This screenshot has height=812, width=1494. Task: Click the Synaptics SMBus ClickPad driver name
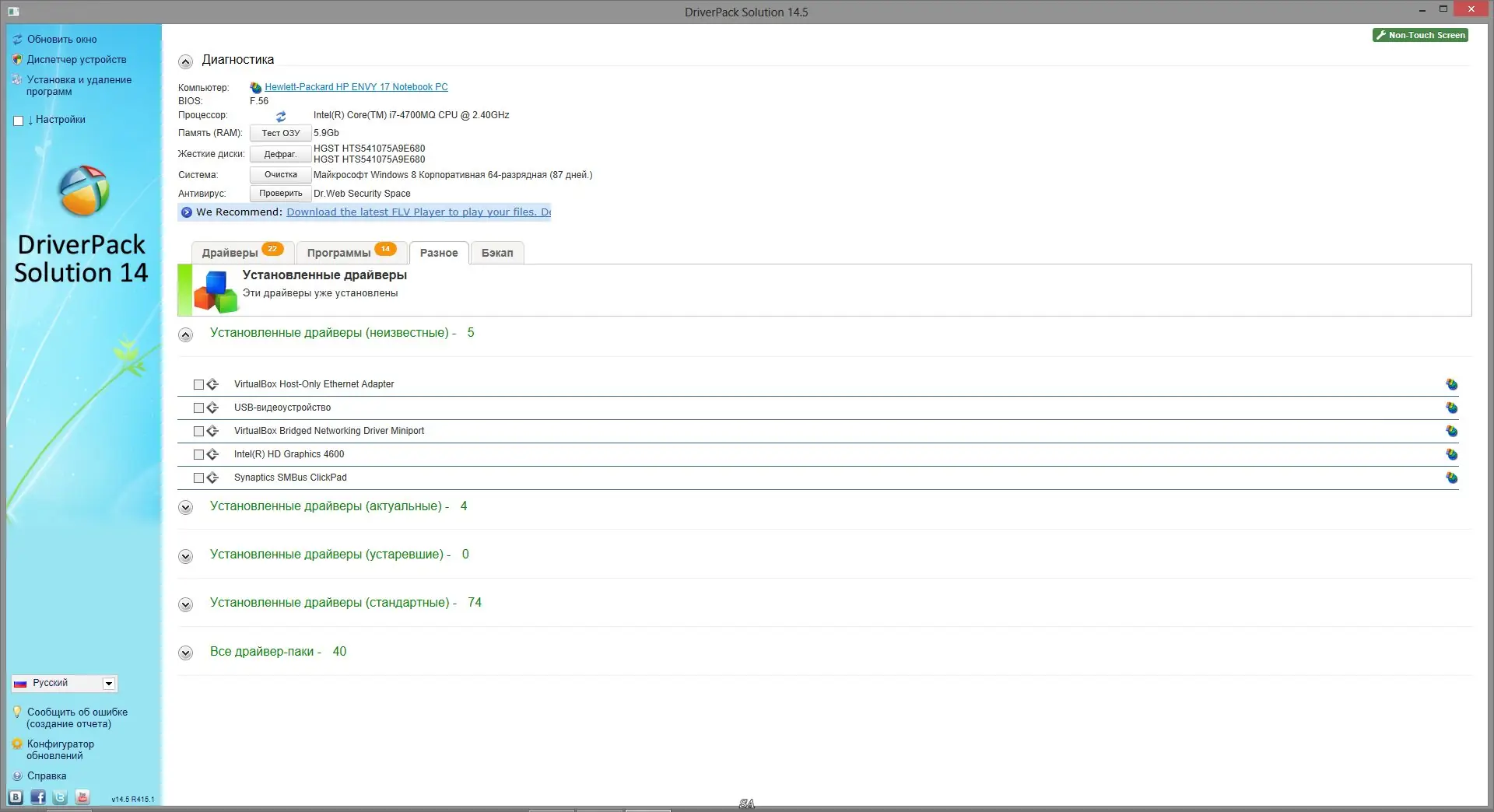click(x=290, y=478)
